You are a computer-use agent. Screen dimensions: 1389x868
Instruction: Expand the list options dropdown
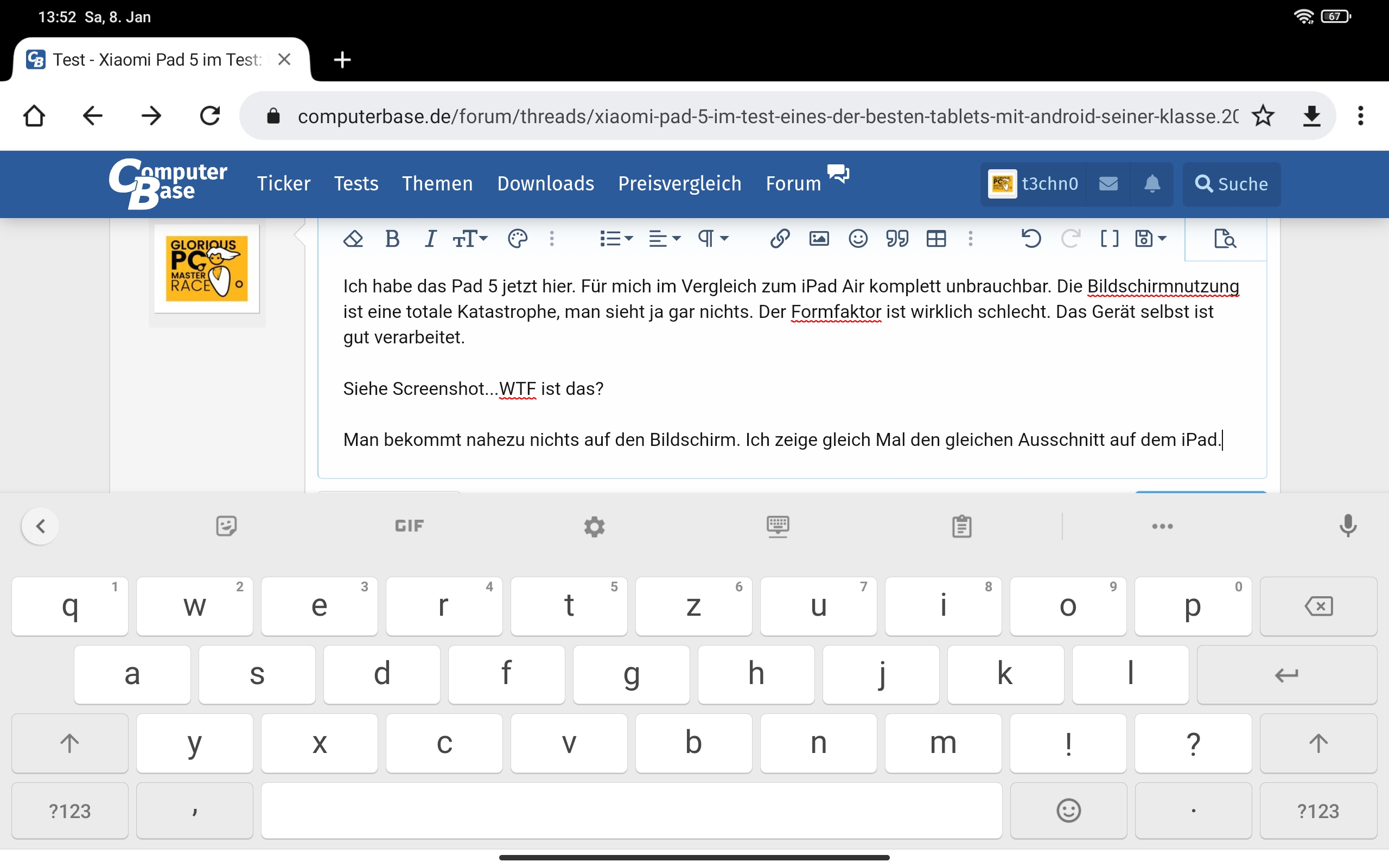point(616,238)
